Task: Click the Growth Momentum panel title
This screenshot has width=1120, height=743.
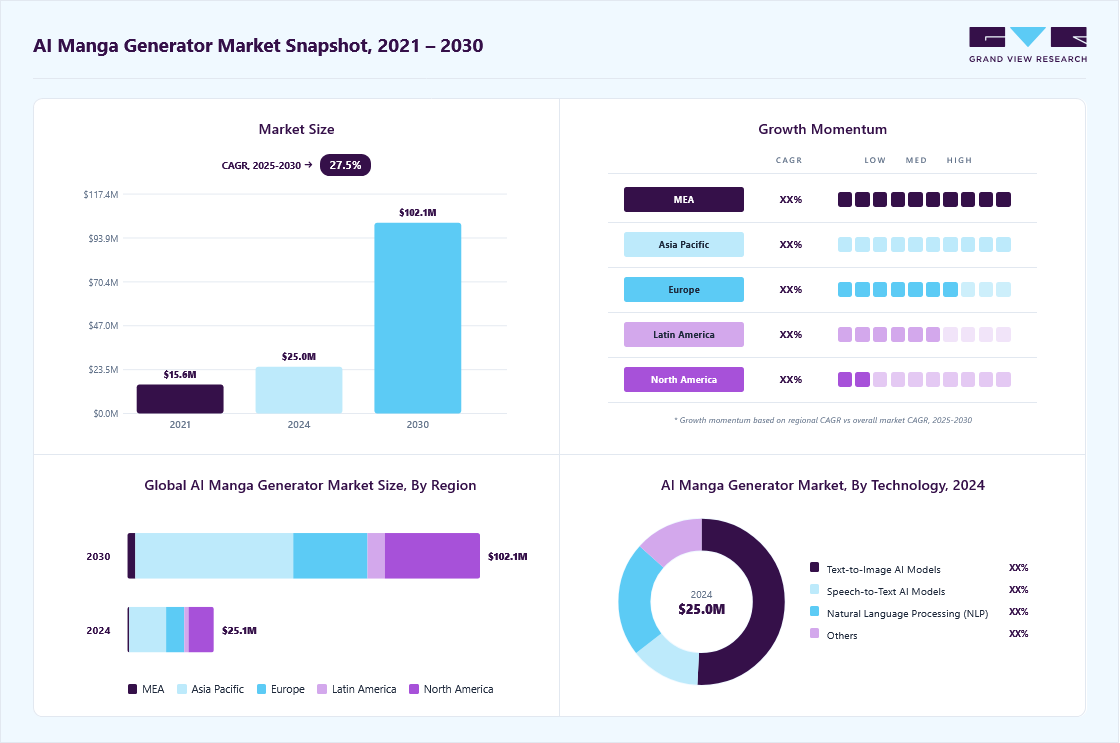Action: point(822,129)
